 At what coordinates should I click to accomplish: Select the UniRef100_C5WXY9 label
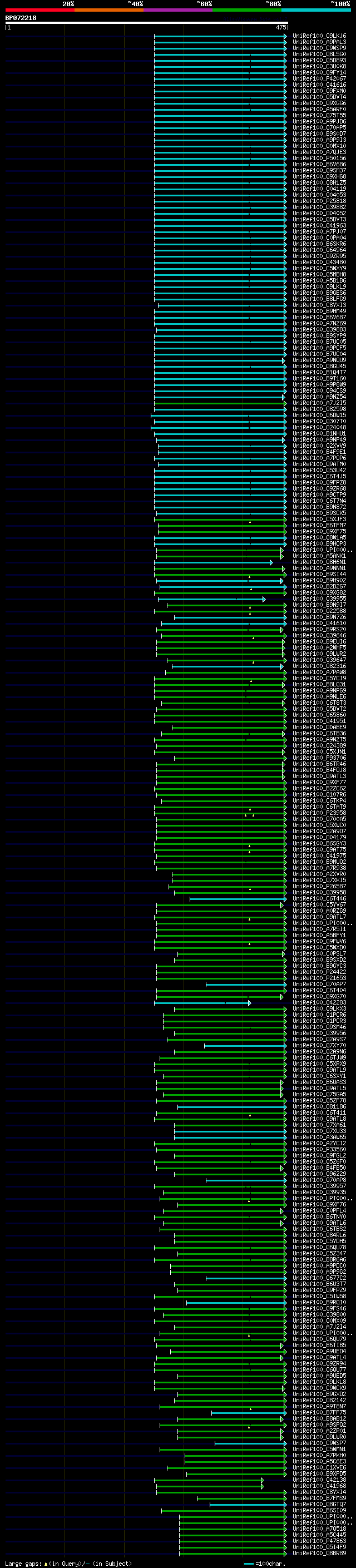[x=319, y=269]
